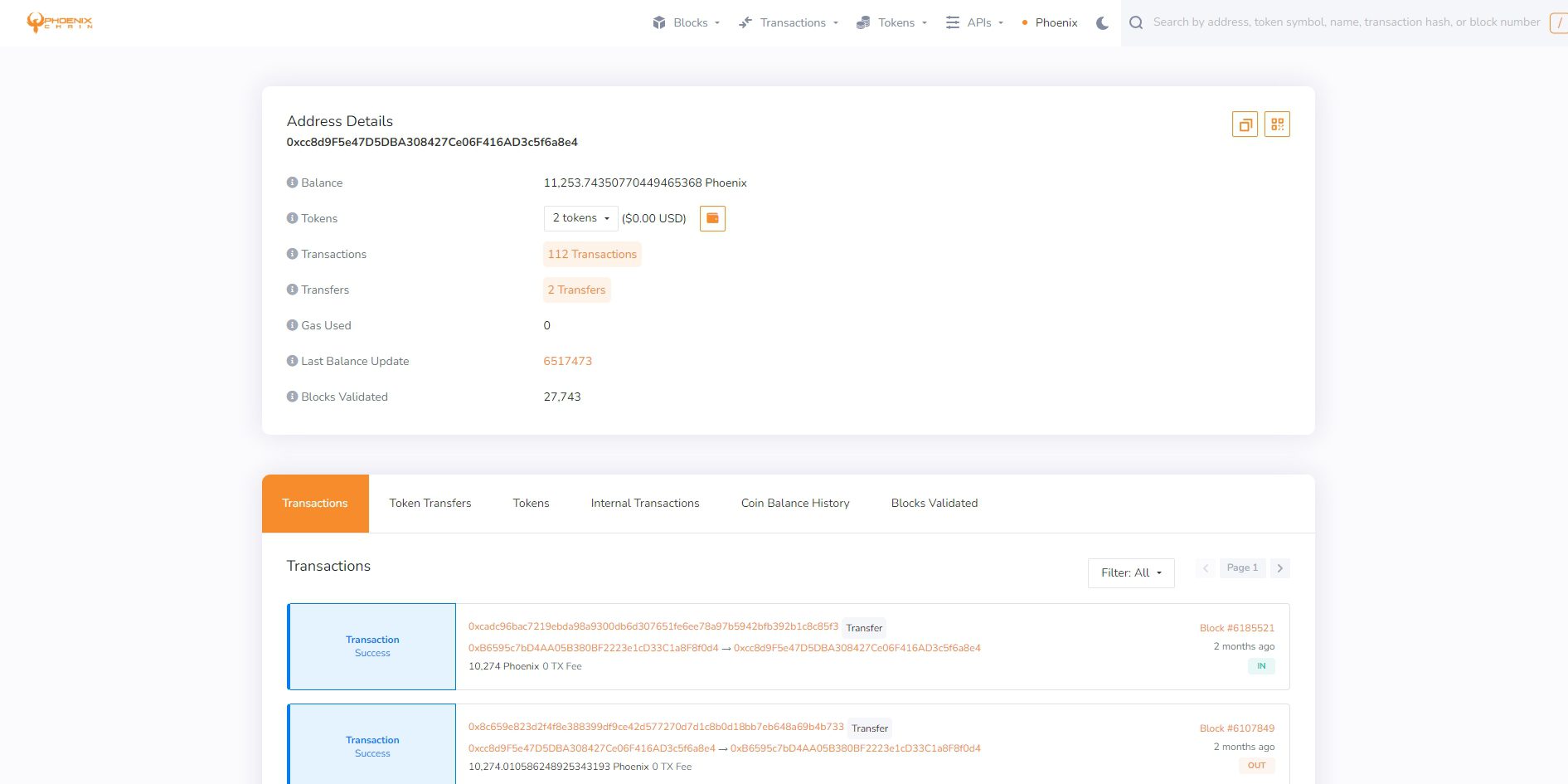Click Transfer tag on second transaction
Image resolution: width=1568 pixels, height=784 pixels.
click(x=870, y=728)
